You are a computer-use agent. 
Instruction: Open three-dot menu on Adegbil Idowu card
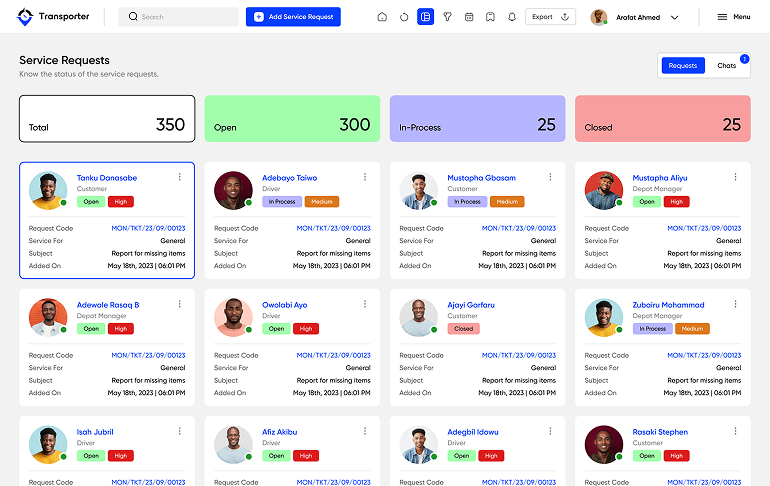tap(550, 431)
